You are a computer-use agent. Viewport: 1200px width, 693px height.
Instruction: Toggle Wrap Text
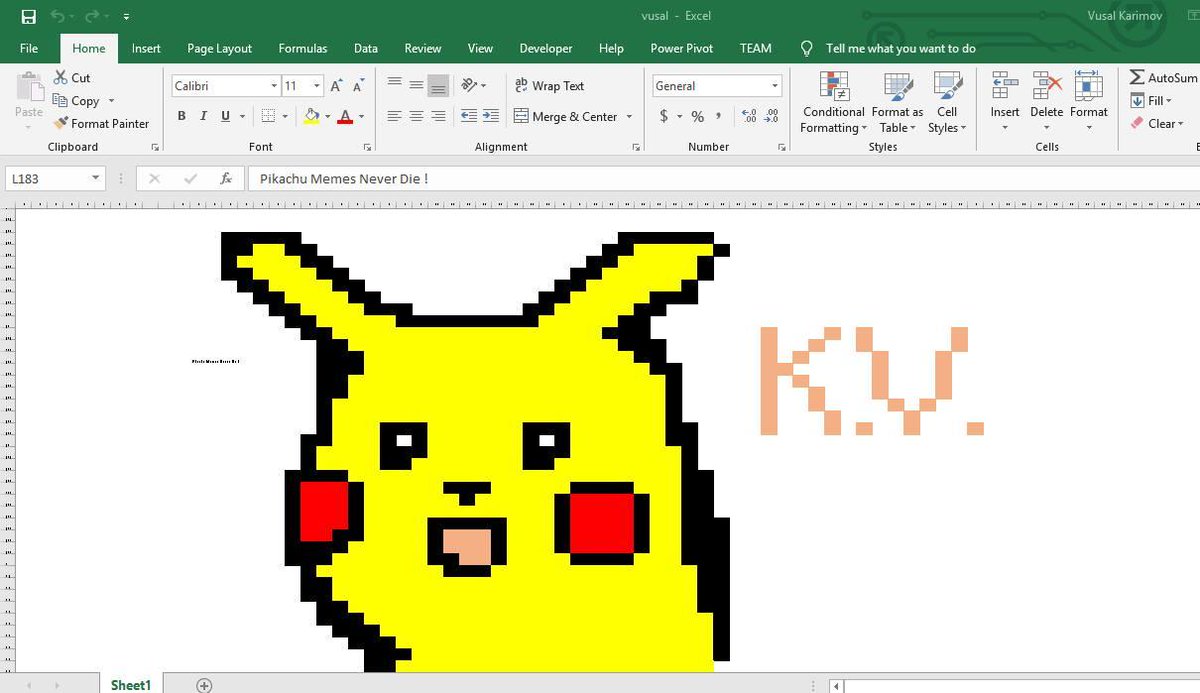549,86
